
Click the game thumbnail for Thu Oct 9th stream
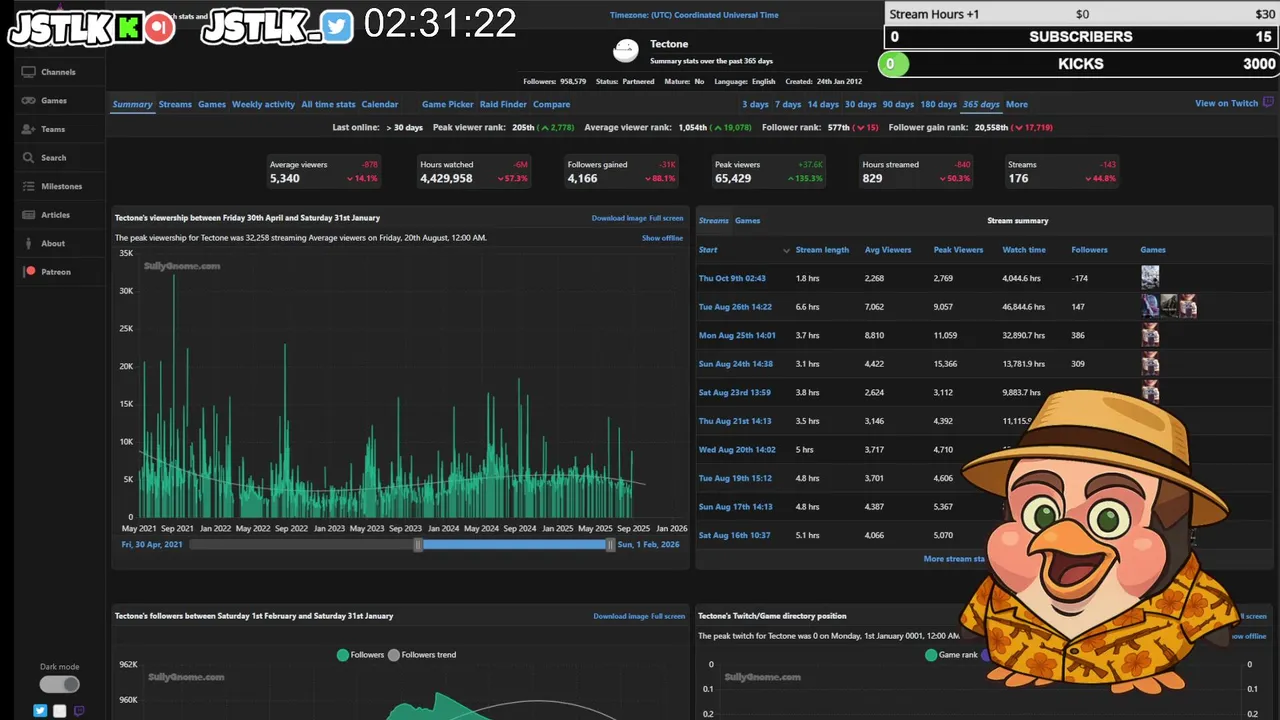1150,277
